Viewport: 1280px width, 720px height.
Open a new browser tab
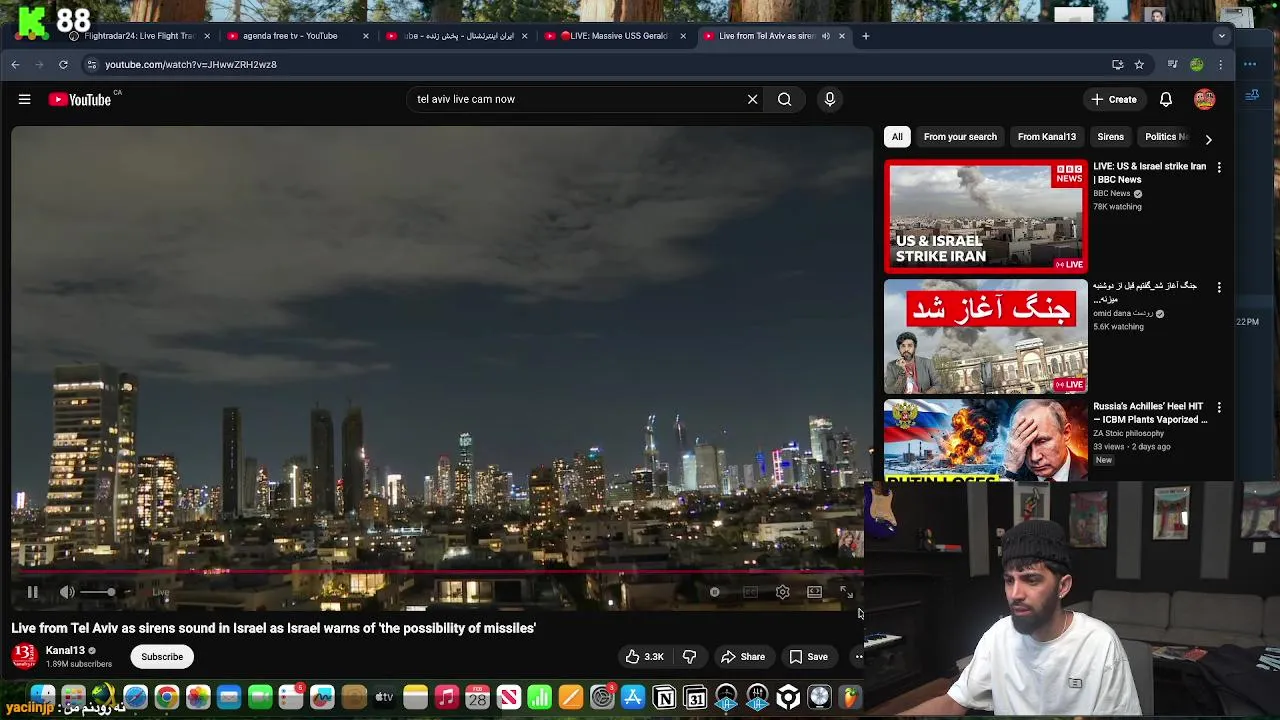tap(866, 36)
